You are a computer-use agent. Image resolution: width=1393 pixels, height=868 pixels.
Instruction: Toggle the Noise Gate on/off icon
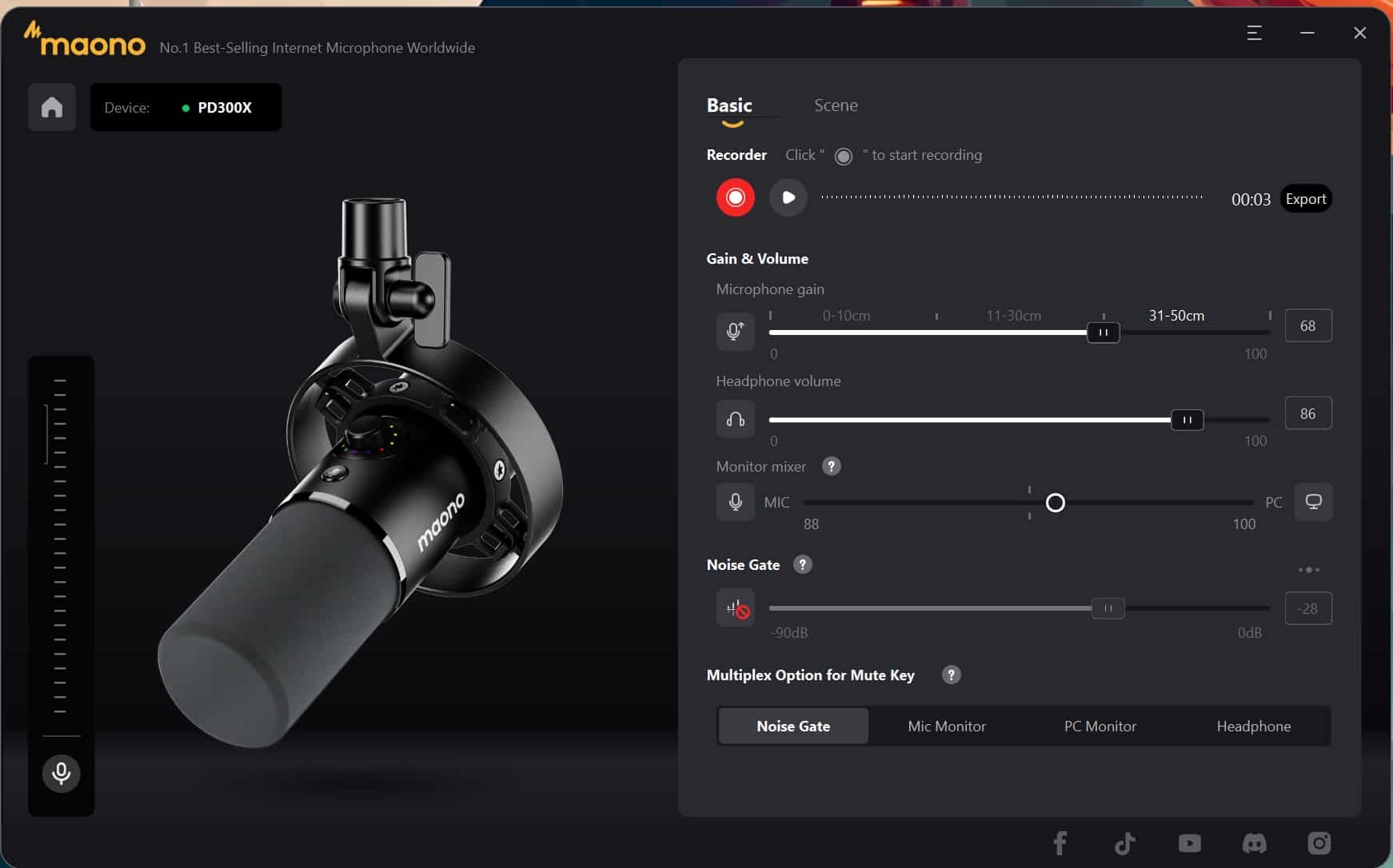[736, 609]
